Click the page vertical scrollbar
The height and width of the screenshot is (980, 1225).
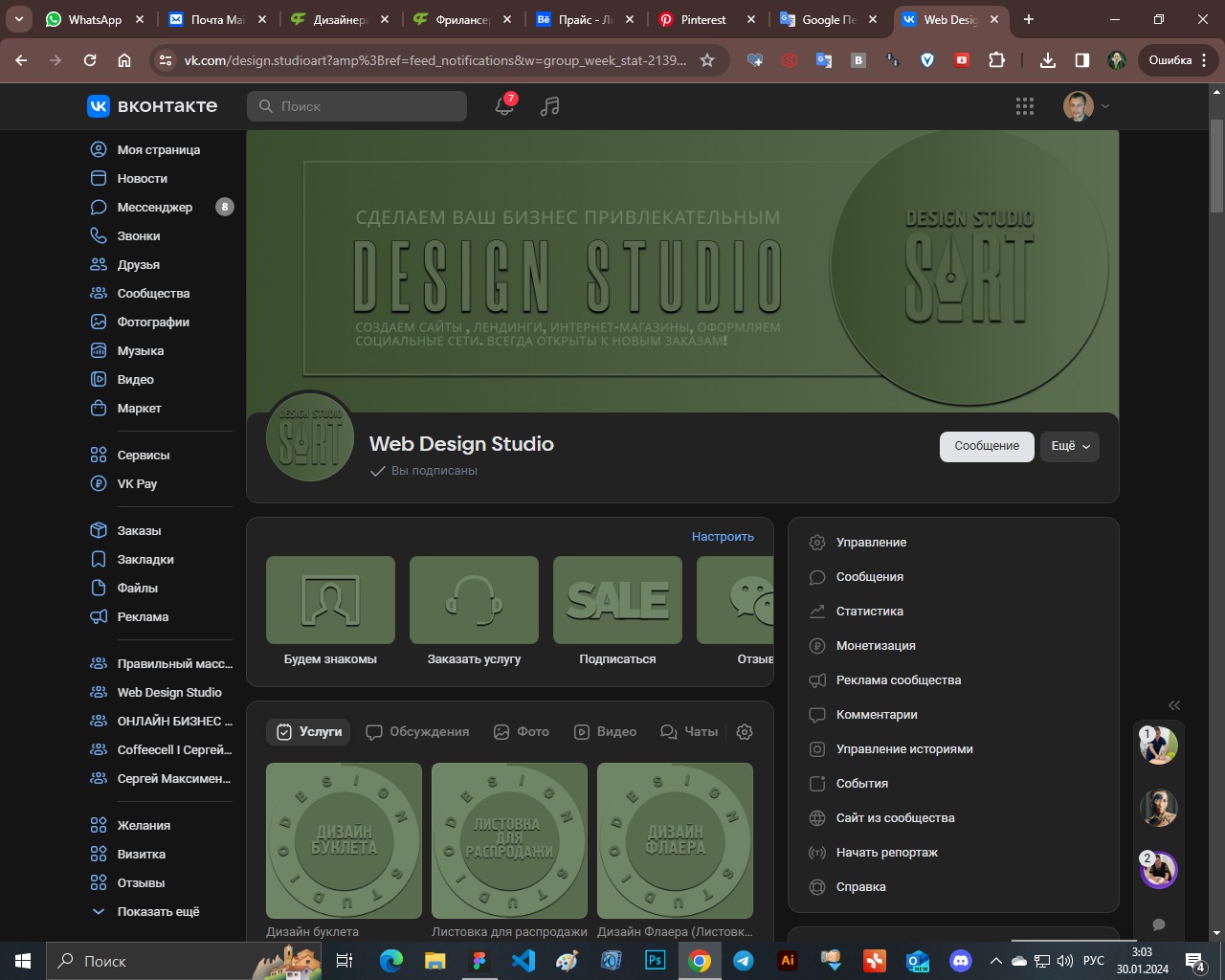tap(1216, 507)
